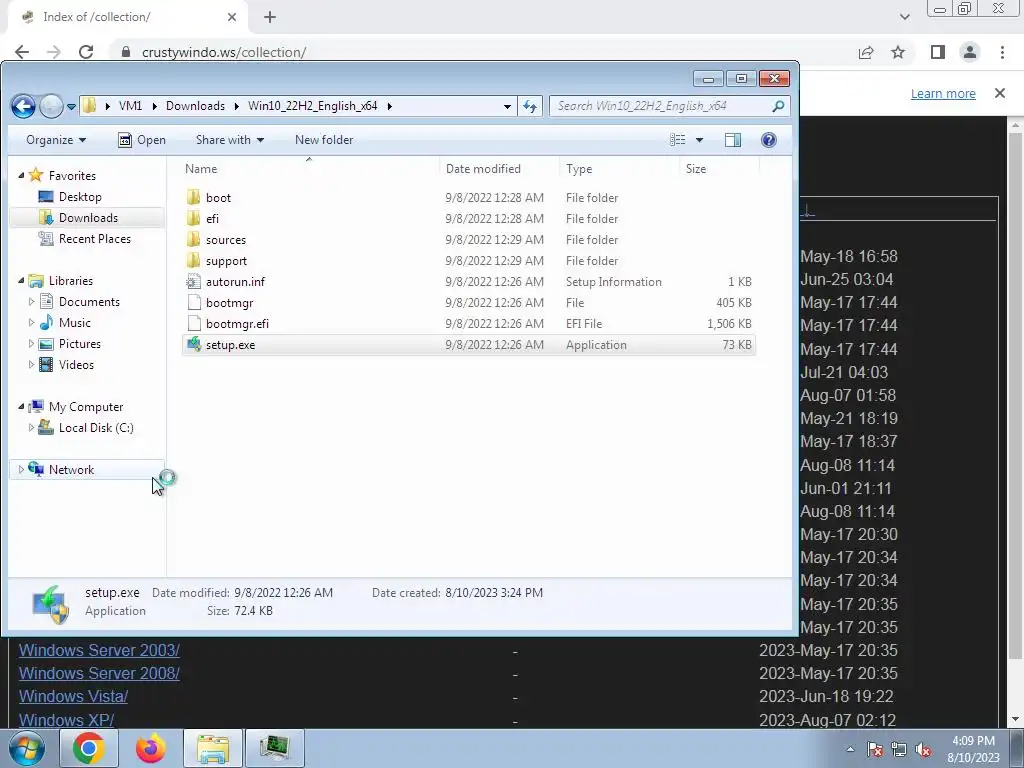Click VM1 in the breadcrumb path
The width and height of the screenshot is (1024, 768).
pyautogui.click(x=131, y=106)
